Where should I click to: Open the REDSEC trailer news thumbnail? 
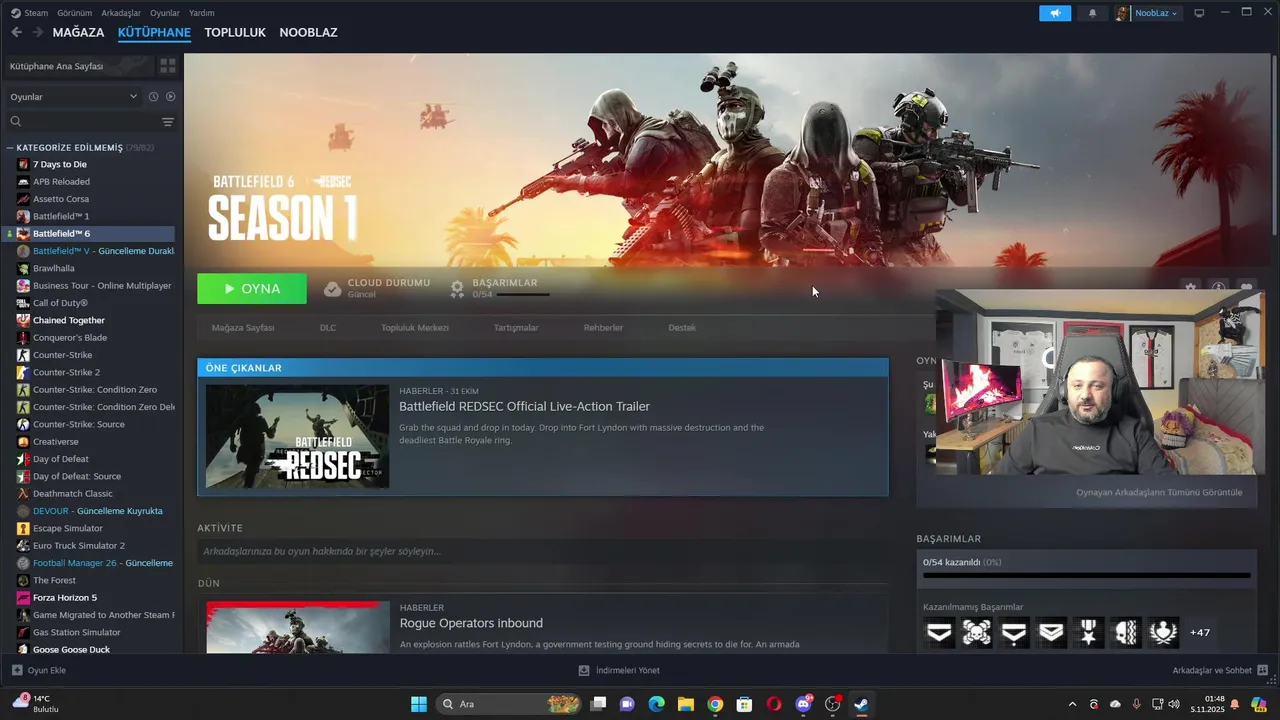[x=297, y=436]
